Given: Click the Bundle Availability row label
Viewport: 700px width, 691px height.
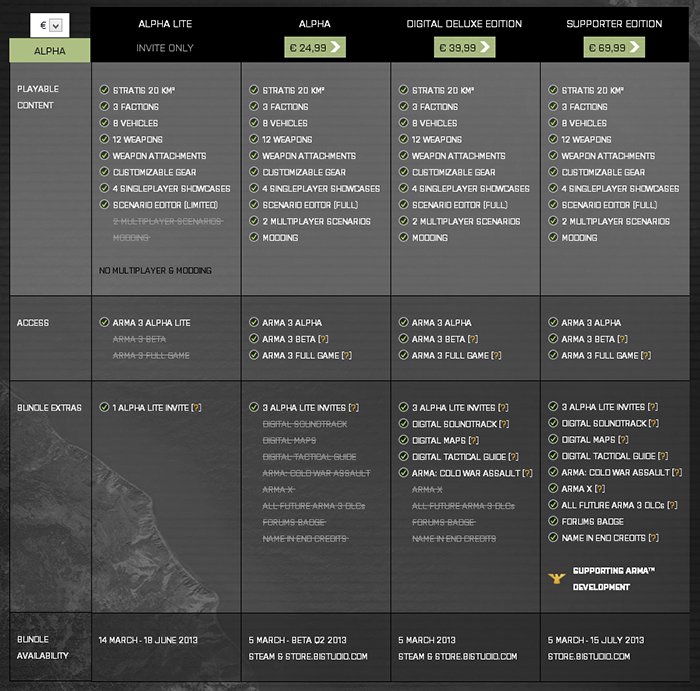Looking at the screenshot, I should point(42,647).
